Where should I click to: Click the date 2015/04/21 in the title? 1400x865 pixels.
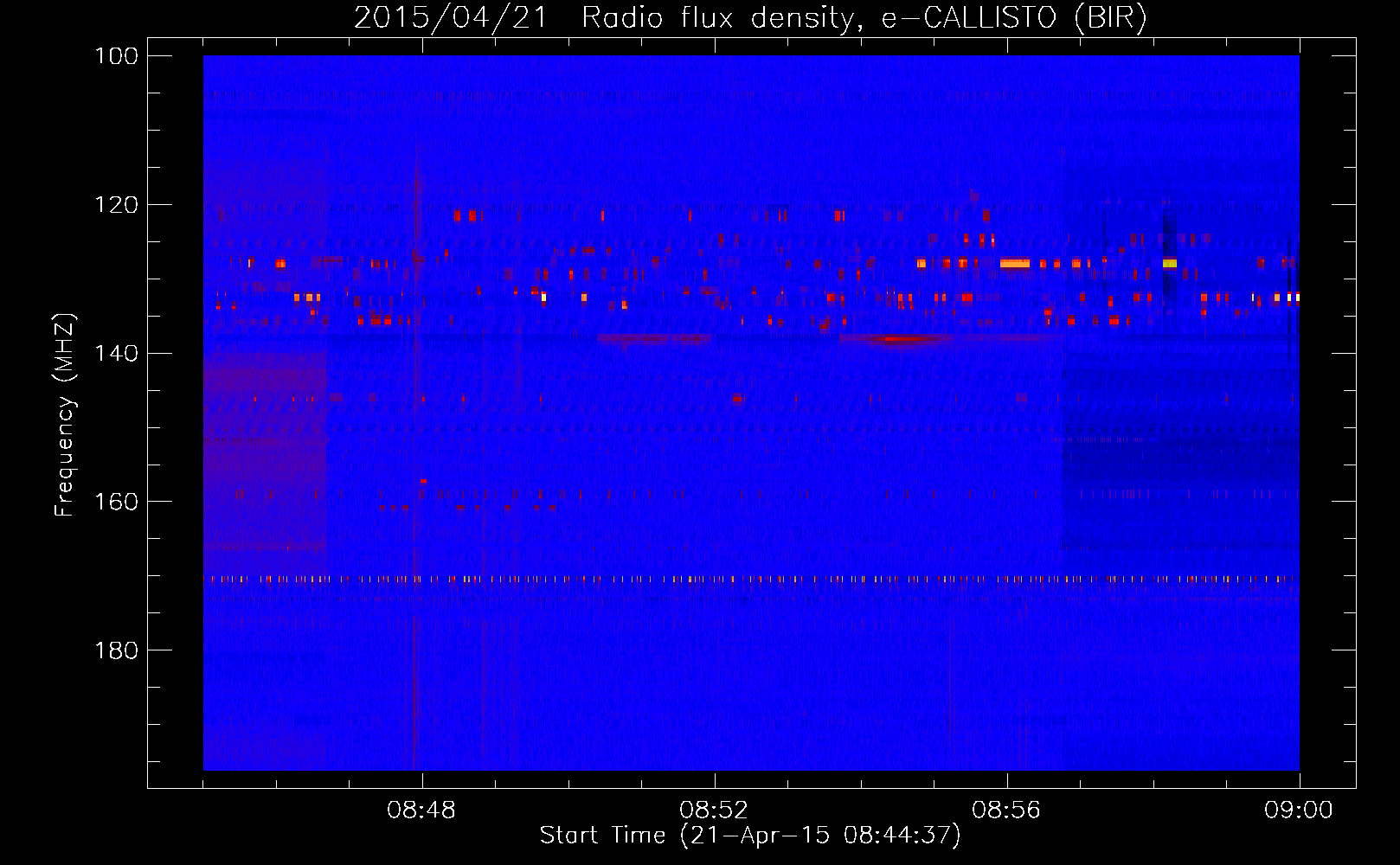pos(451,18)
